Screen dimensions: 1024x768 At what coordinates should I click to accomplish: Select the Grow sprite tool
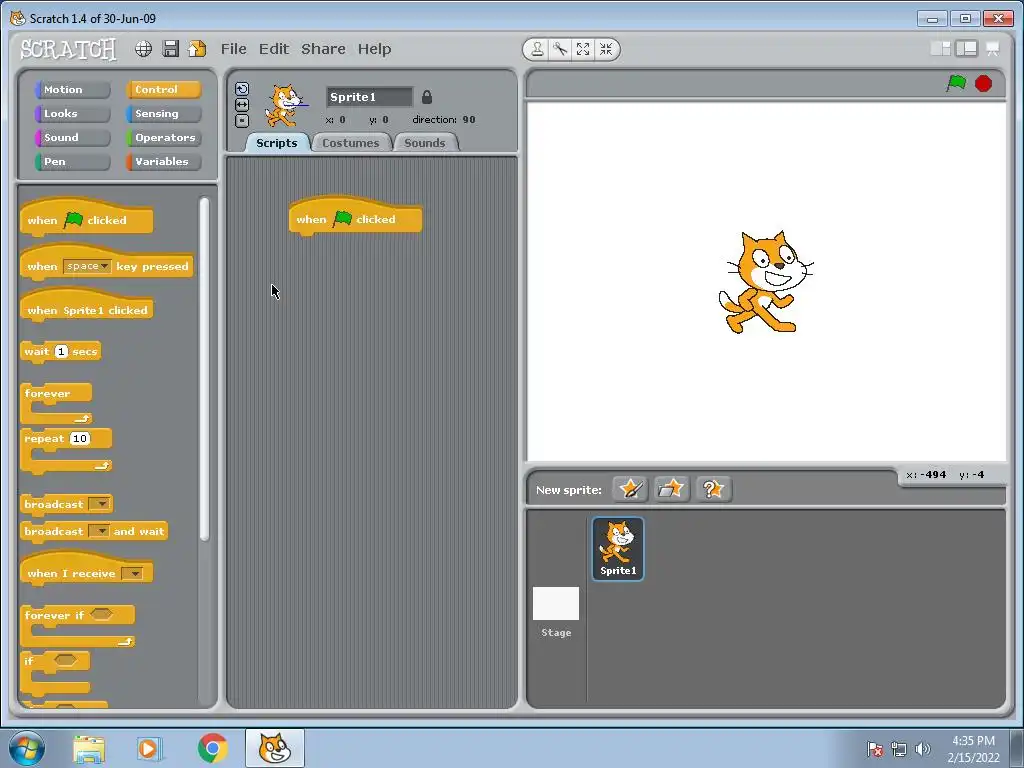point(583,49)
